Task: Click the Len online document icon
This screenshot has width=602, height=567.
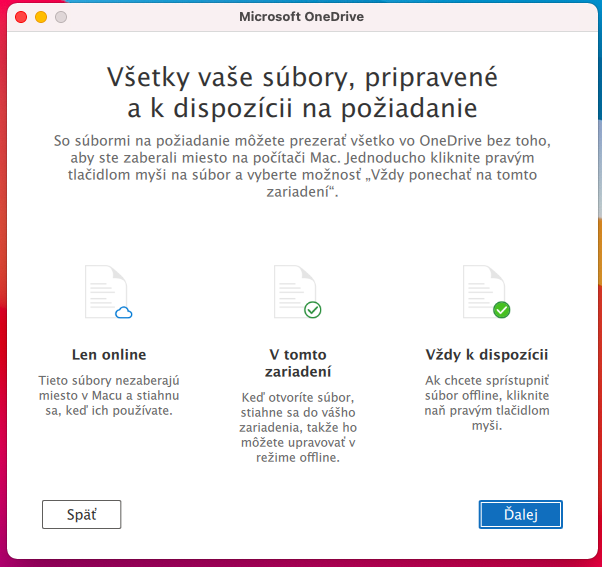Action: pos(105,290)
